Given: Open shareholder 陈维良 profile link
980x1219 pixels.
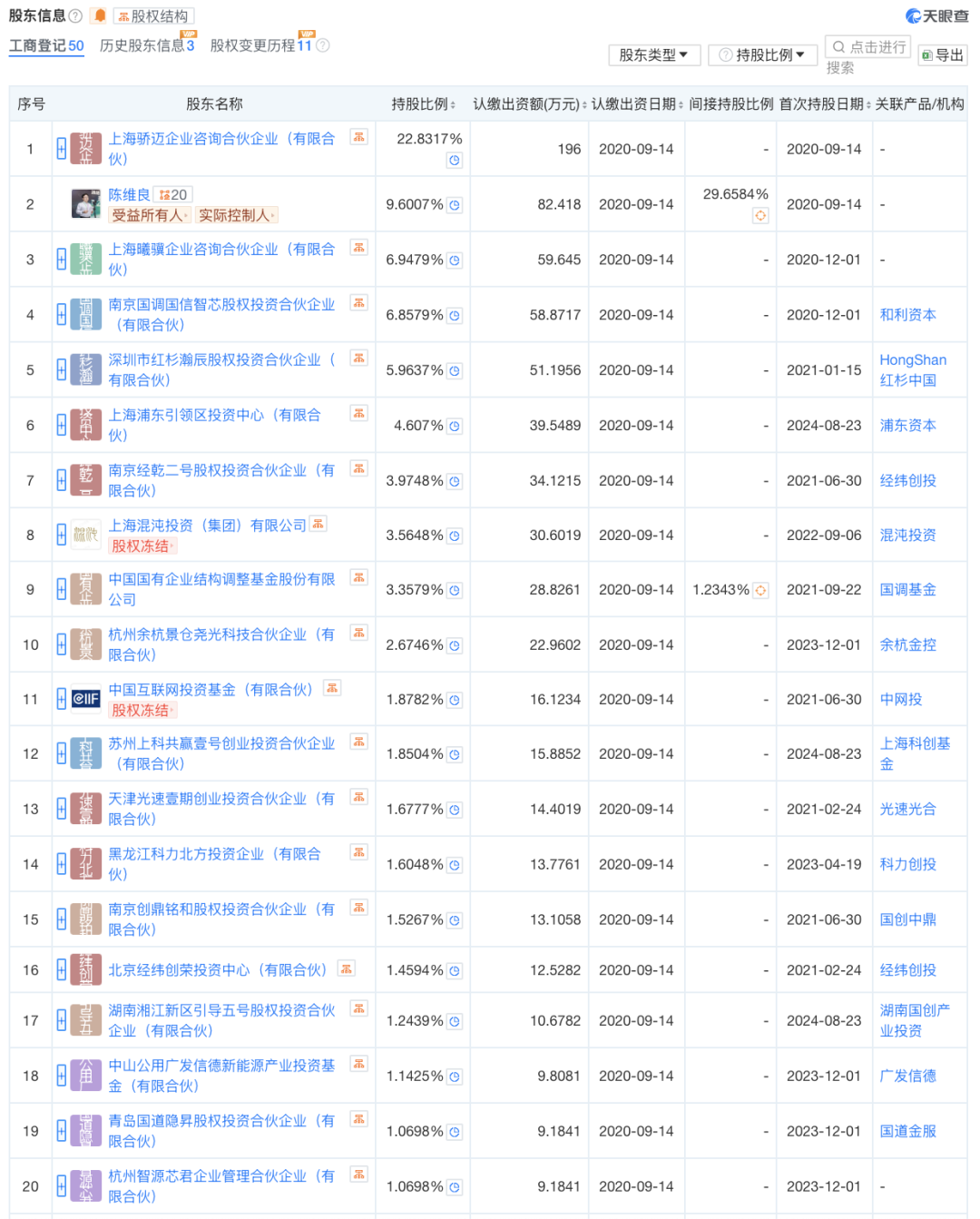Looking at the screenshot, I should point(130,193).
